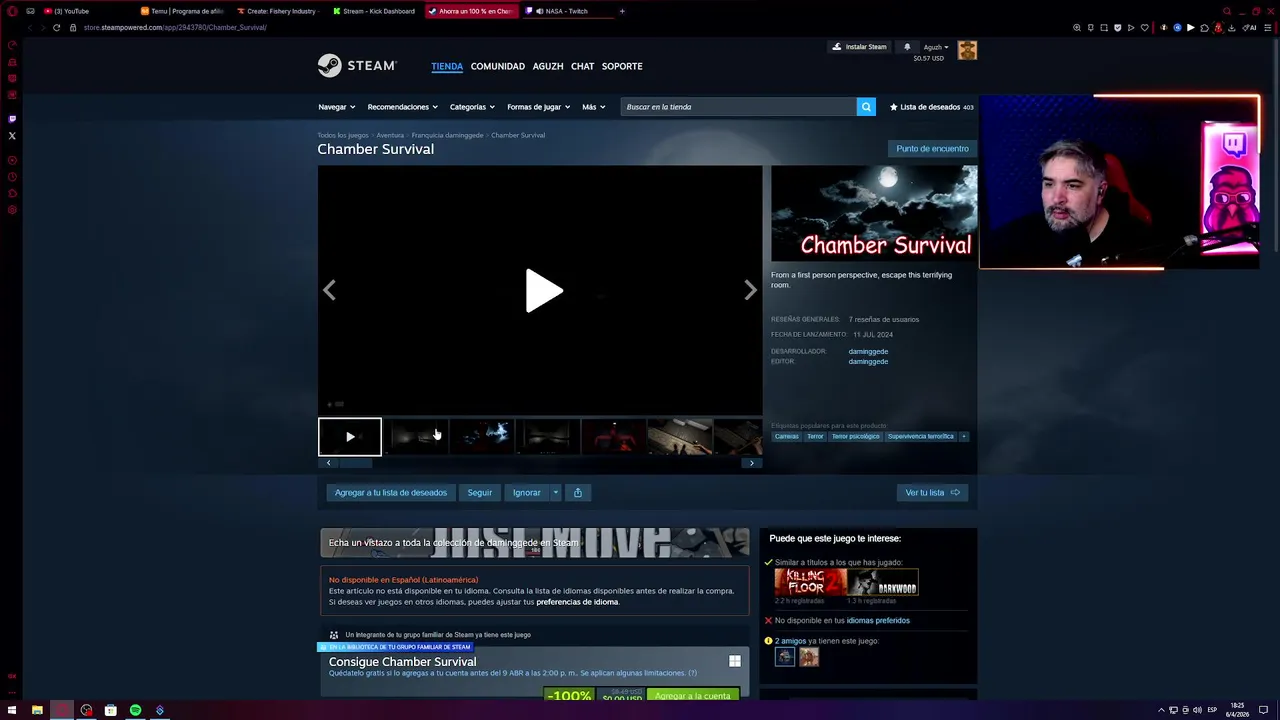The width and height of the screenshot is (1280, 720).
Task: Open idiomas preferidos link
Action: tap(878, 621)
